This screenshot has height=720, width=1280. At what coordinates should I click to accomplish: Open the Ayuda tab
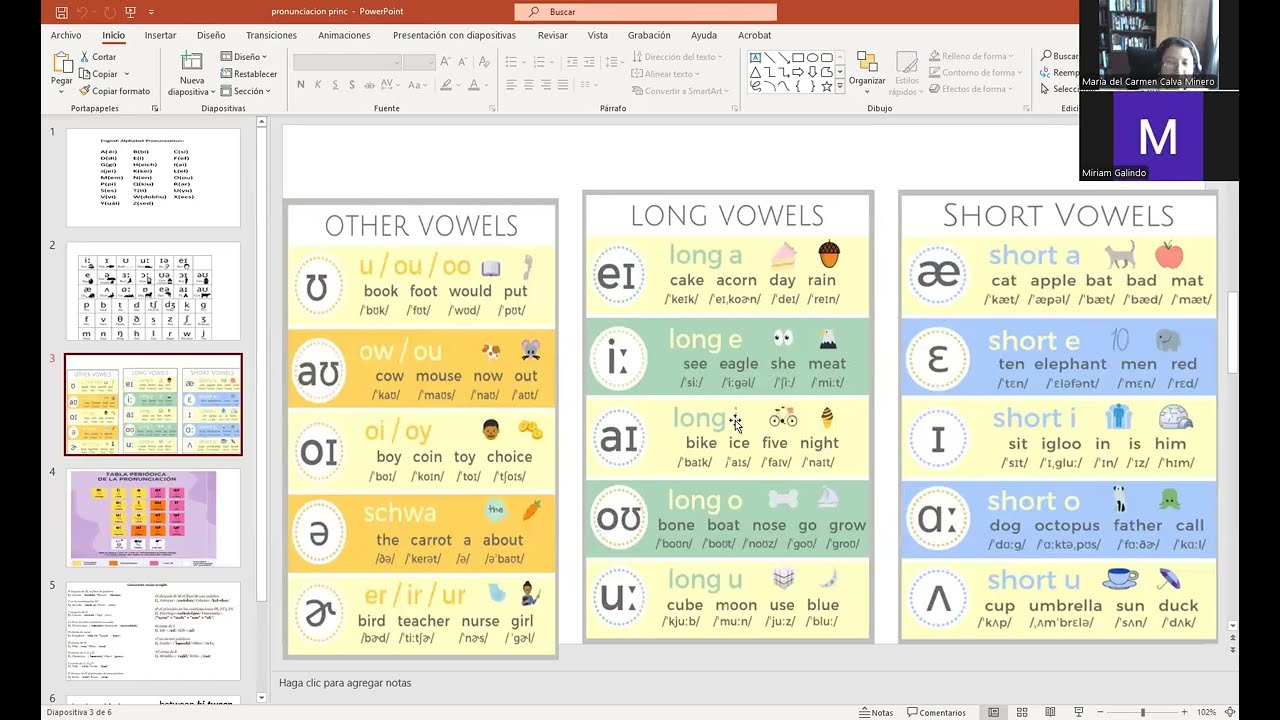[x=704, y=35]
